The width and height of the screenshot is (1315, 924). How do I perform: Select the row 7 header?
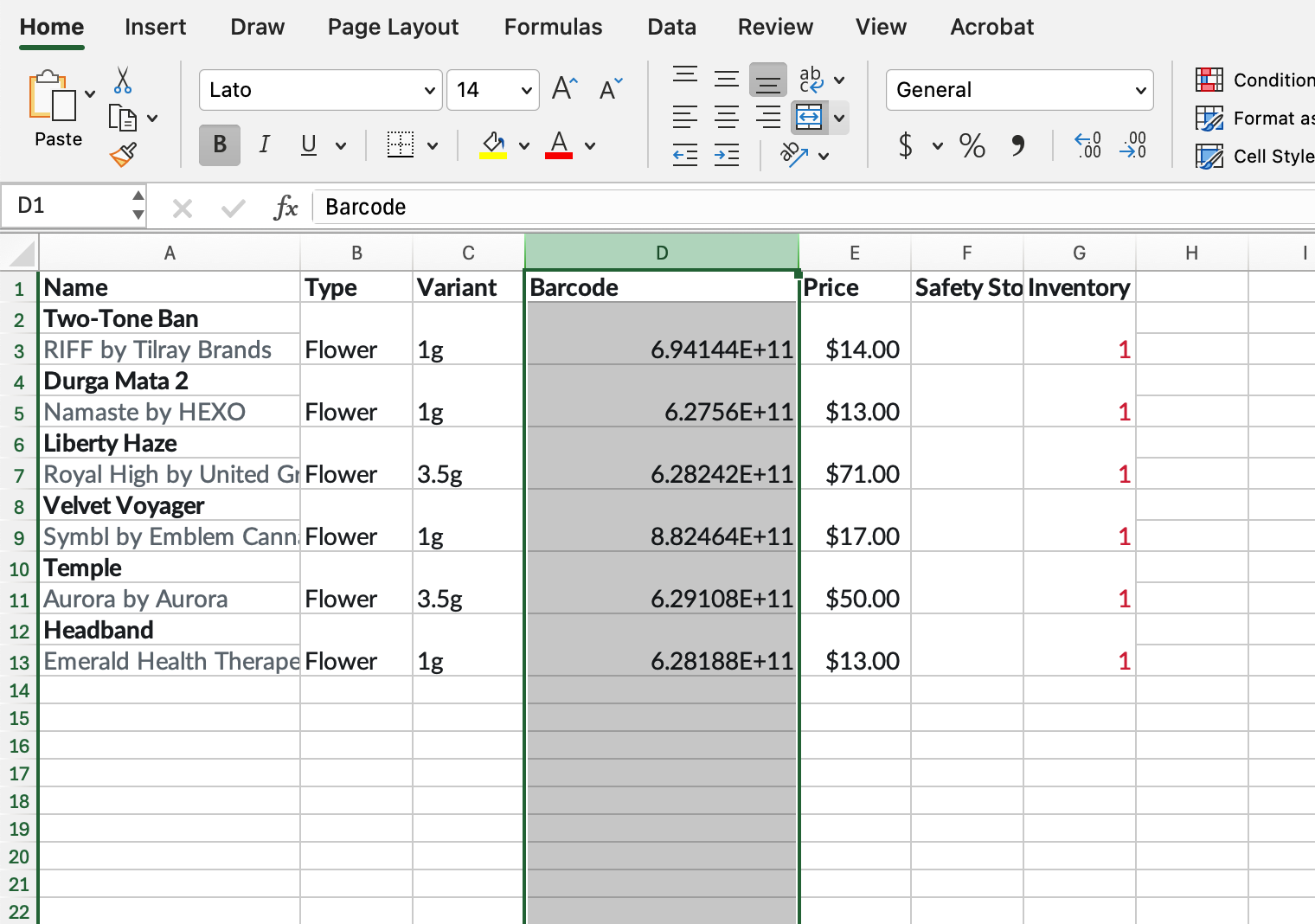(x=19, y=475)
